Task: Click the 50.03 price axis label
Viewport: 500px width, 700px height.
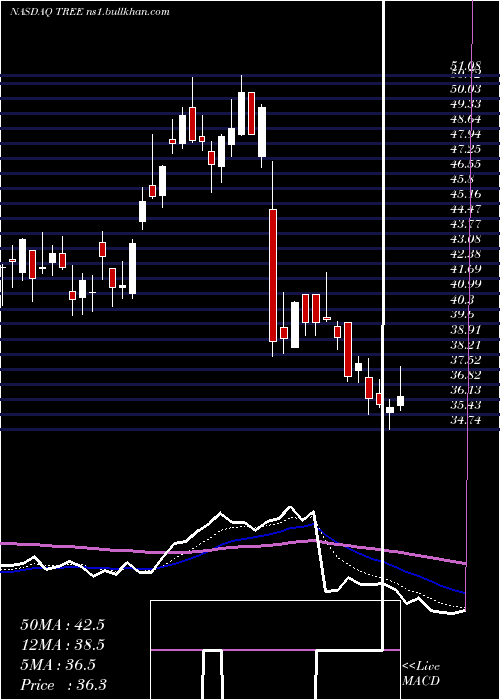Action: [465, 89]
